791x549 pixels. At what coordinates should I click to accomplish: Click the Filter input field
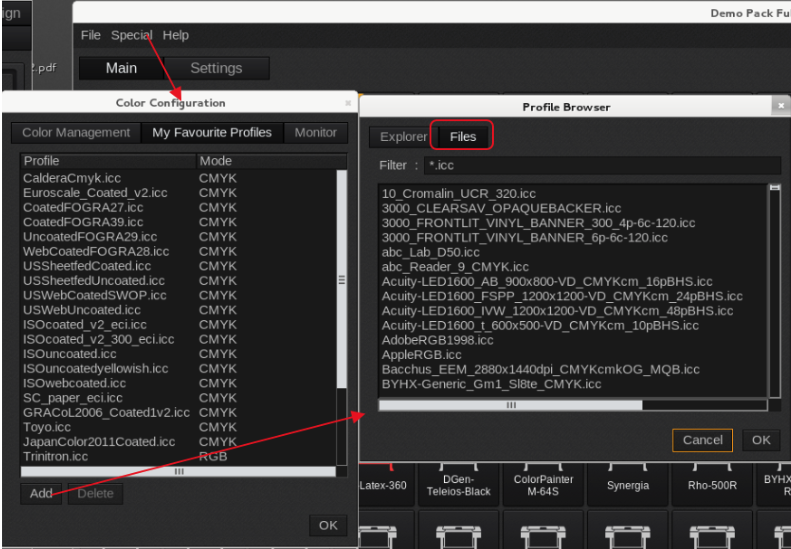(600, 165)
